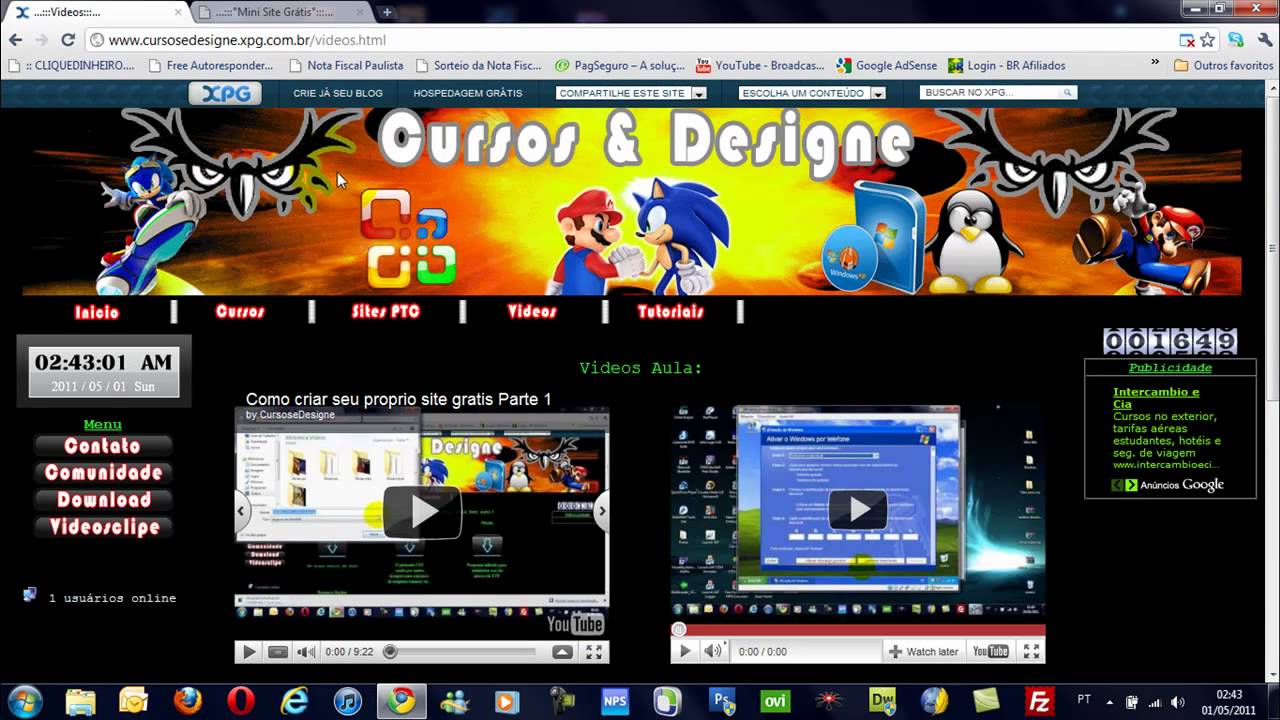Expand 'Escolha um conteúdo' dropdown
This screenshot has height=720, width=1280.
pos(878,93)
